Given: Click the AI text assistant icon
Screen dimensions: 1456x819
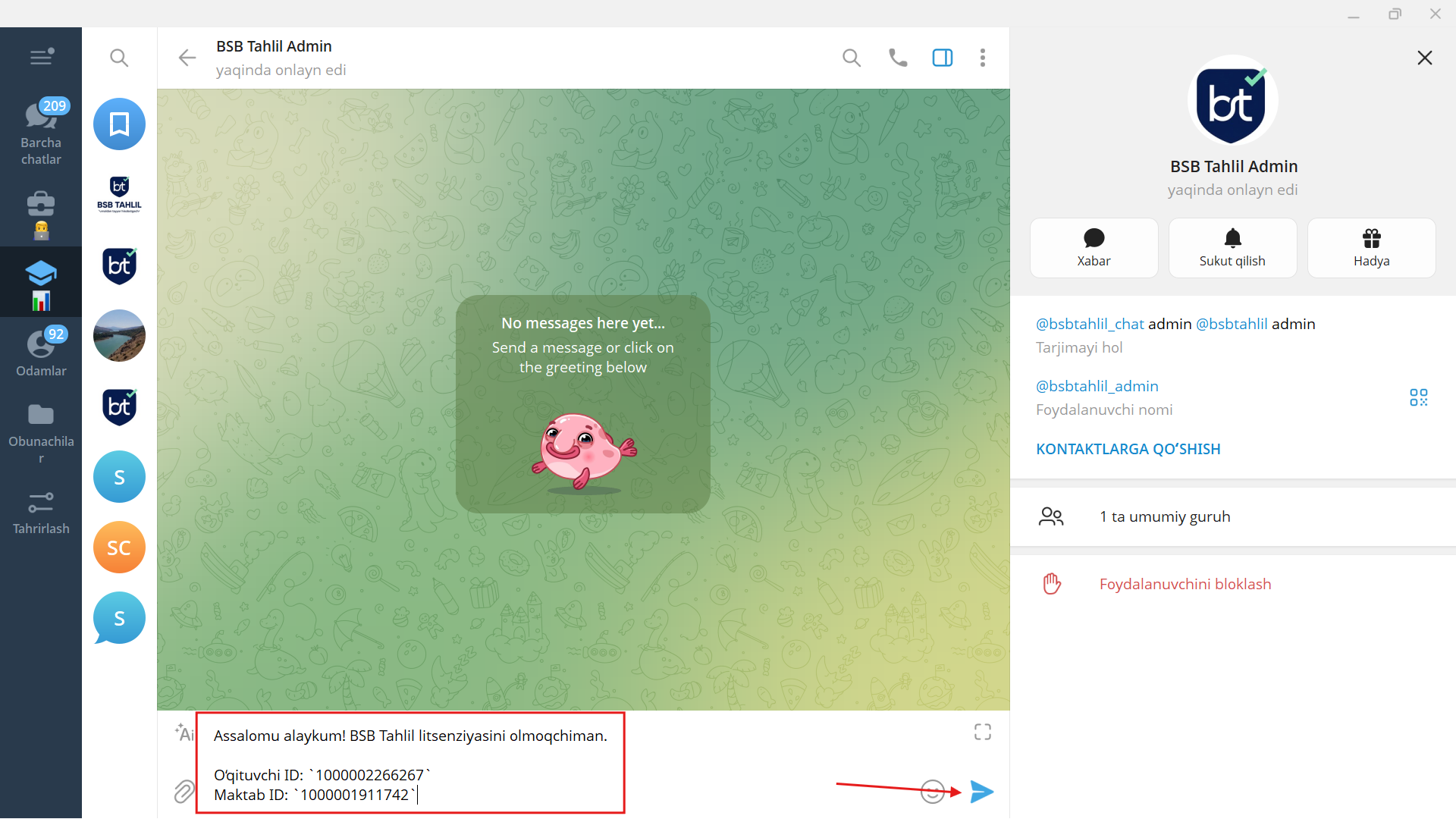Looking at the screenshot, I should coord(184,733).
